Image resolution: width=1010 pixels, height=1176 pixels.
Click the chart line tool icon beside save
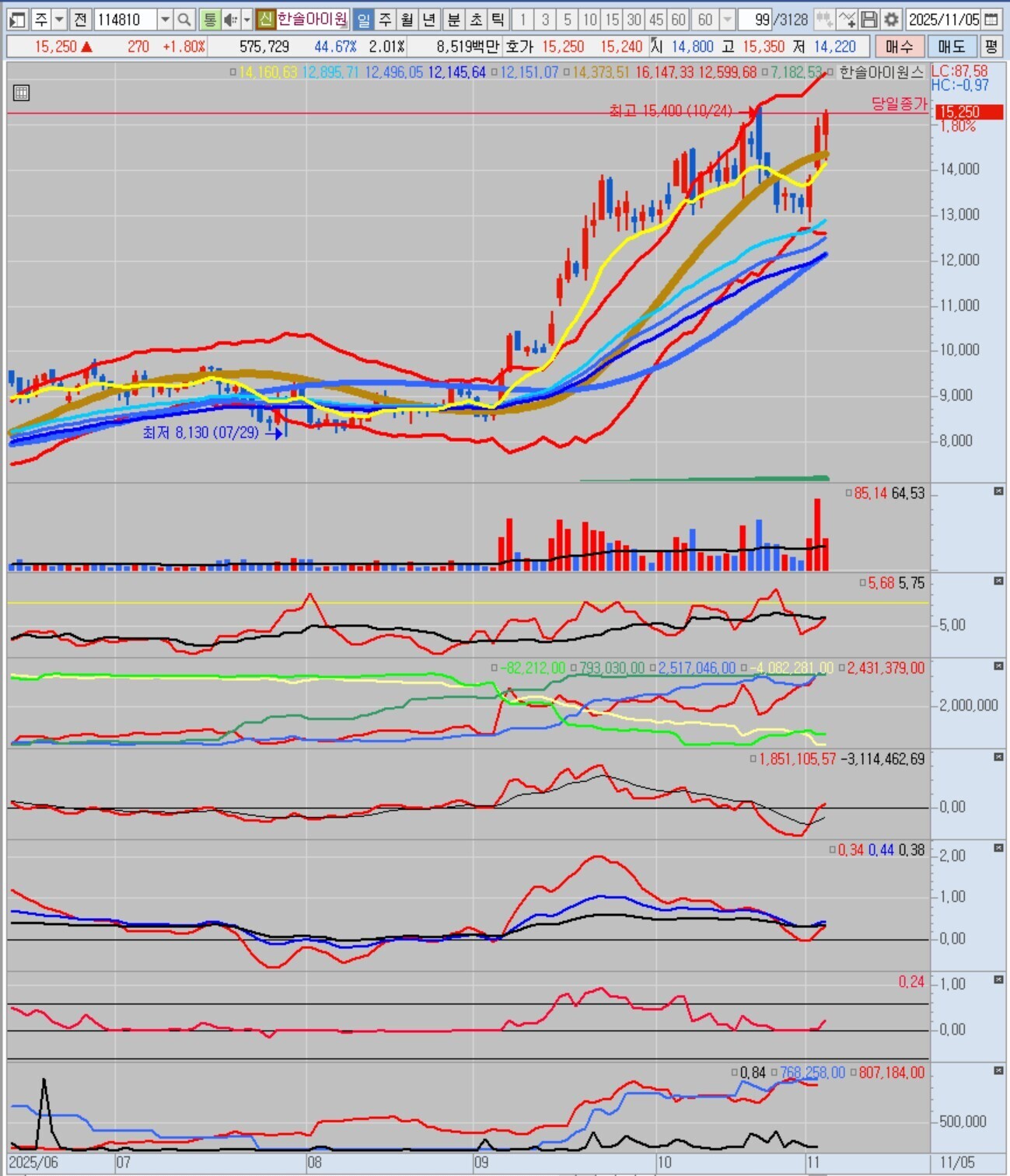point(847,19)
